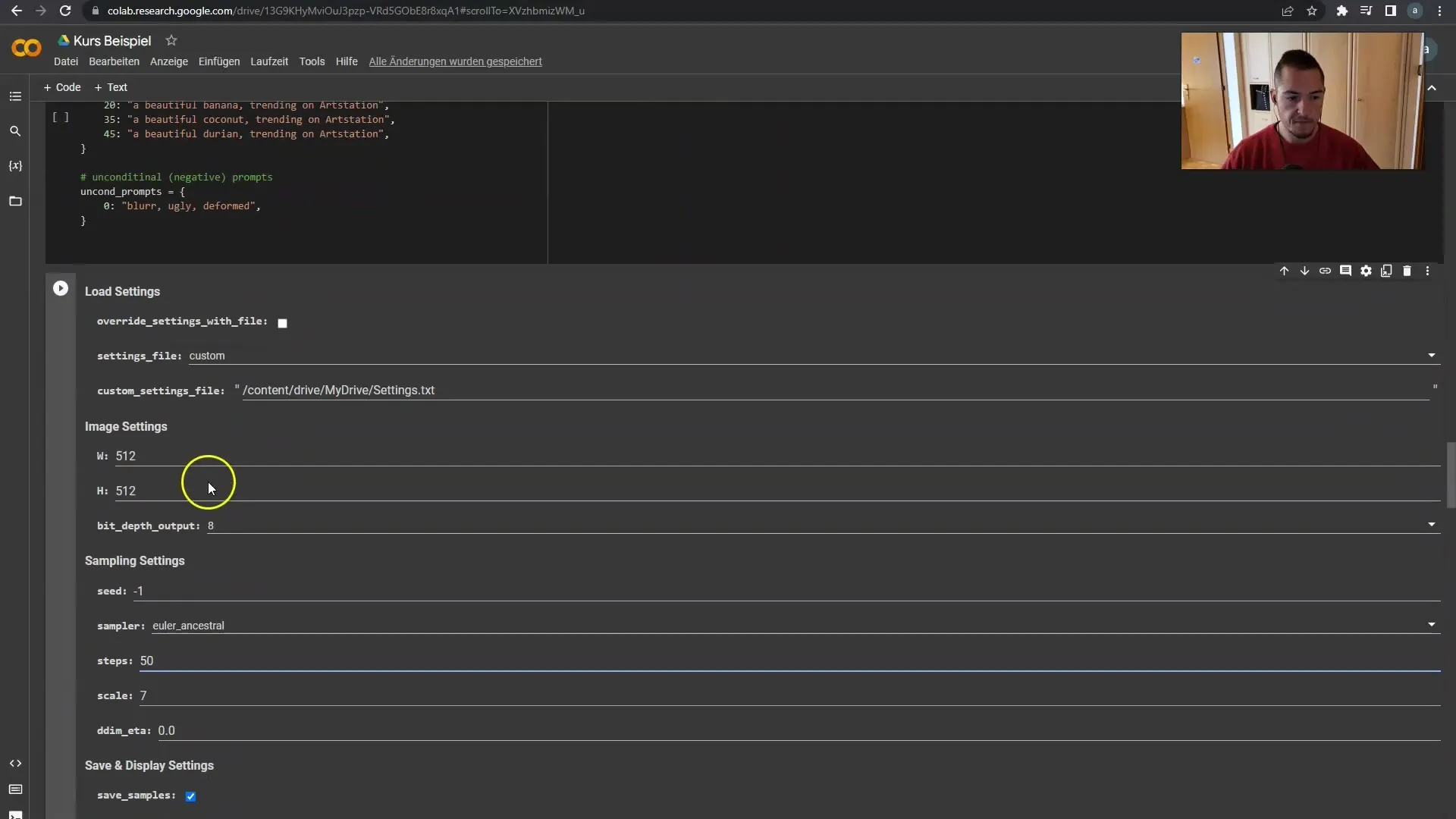Viewport: 1456px width, 819px height.
Task: Go forward in browser
Action: point(41,11)
